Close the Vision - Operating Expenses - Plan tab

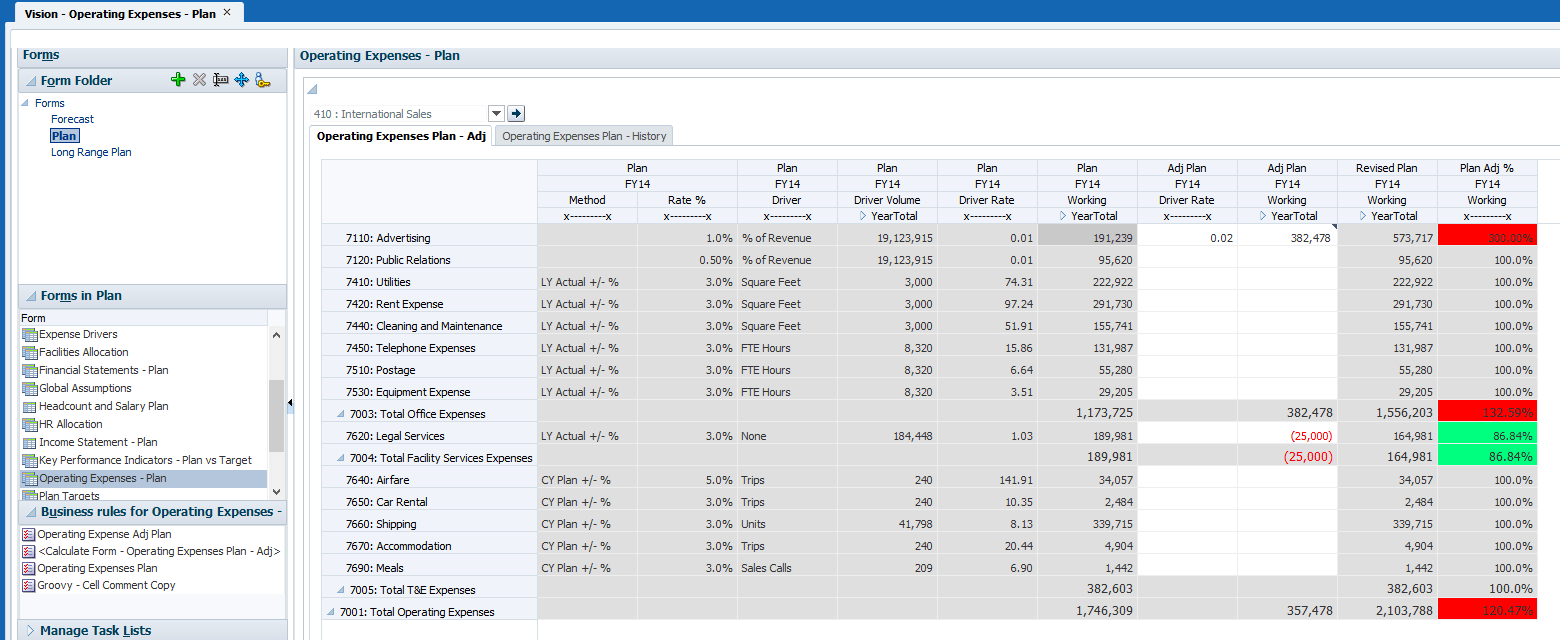coord(227,12)
